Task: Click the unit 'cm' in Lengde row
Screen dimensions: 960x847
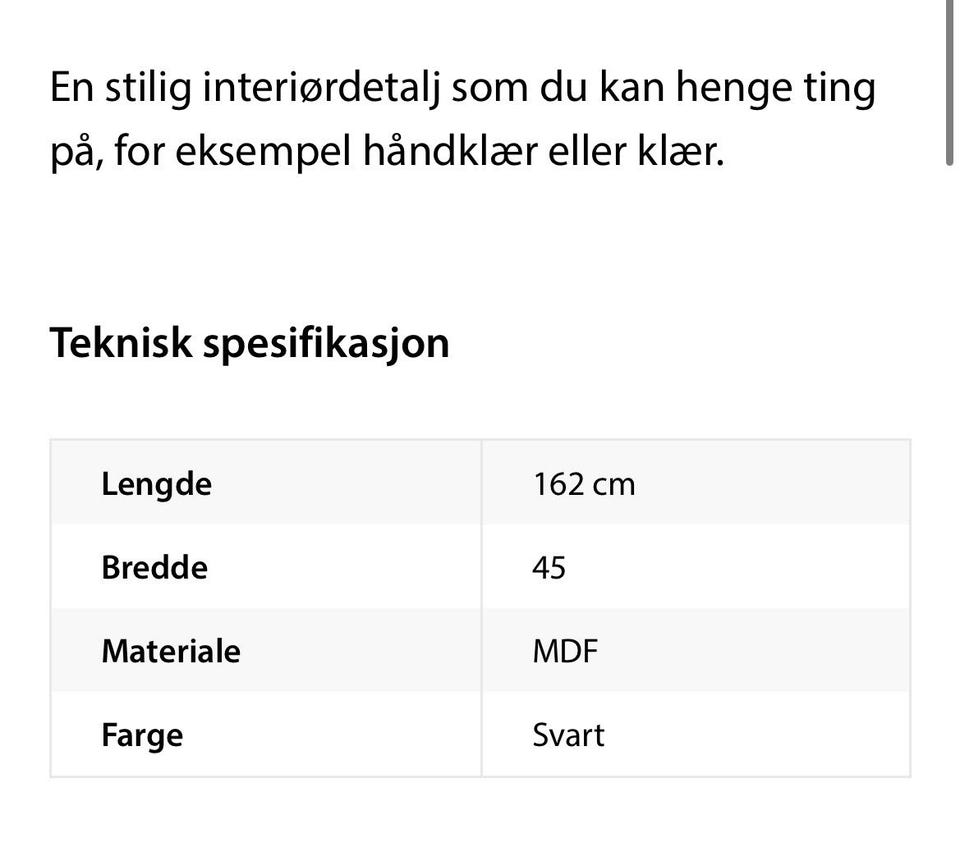Action: (x=615, y=485)
